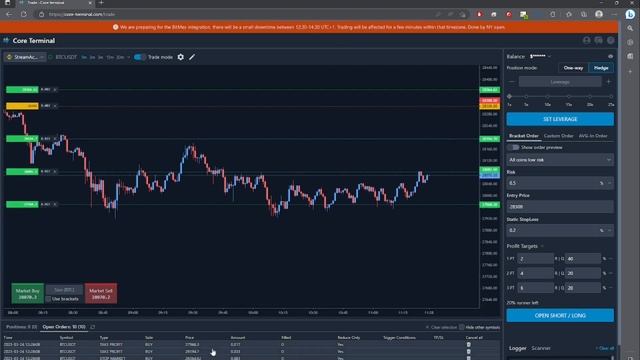Select the 30m chart timeframe

point(120,57)
